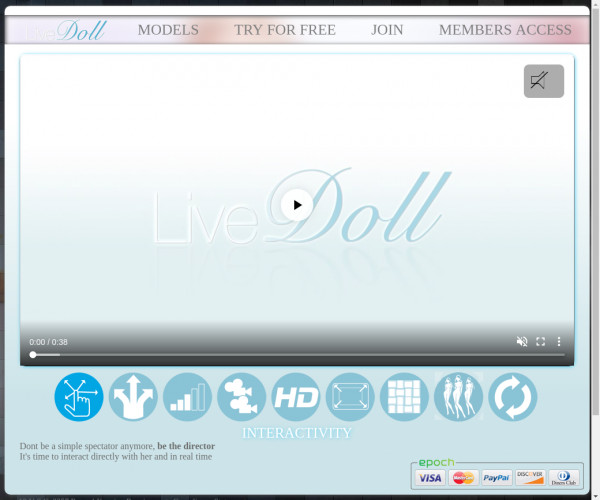Click the 0:00 / 0:38 time display
Image resolution: width=600 pixels, height=500 pixels.
coord(48,342)
